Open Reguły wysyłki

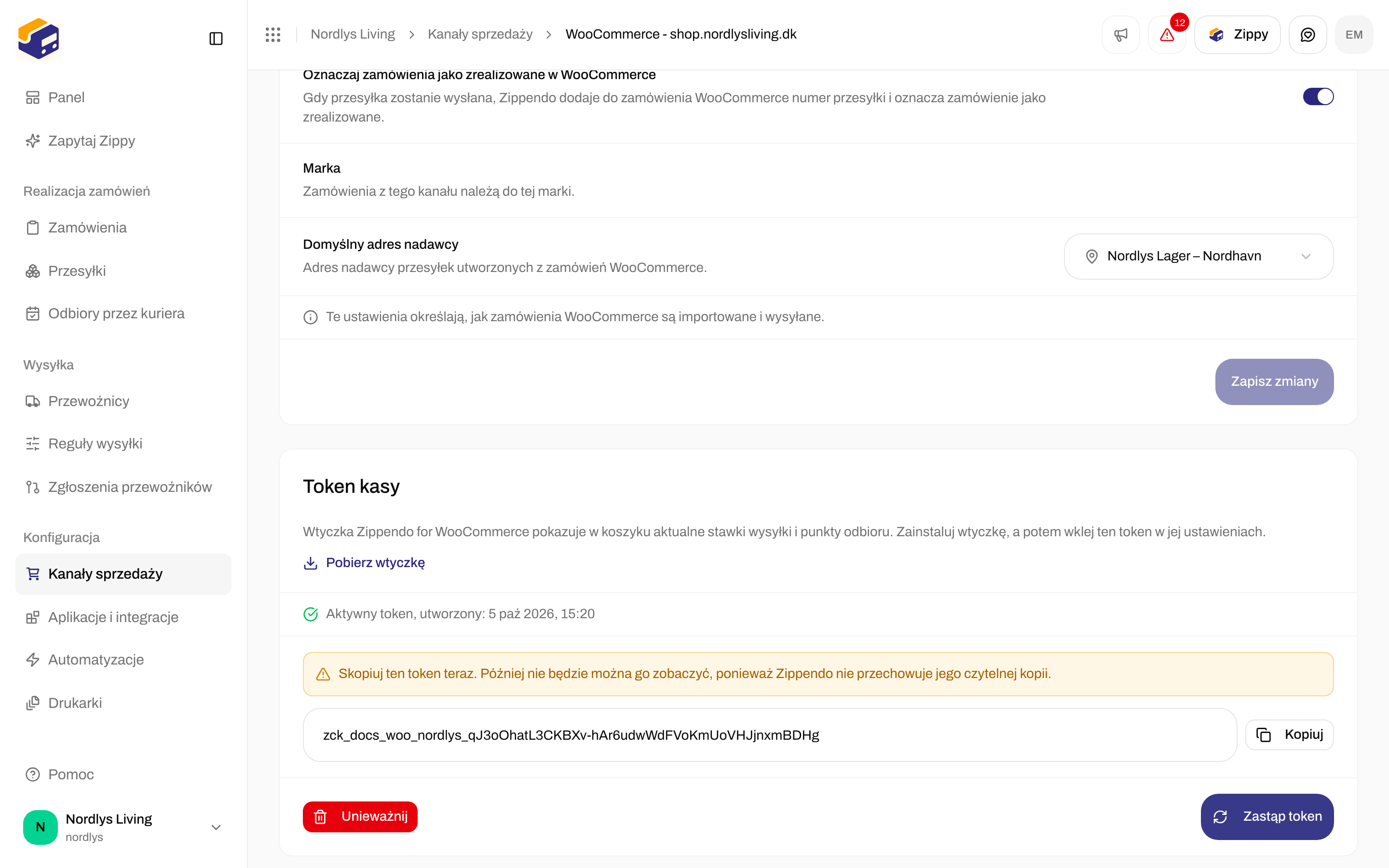point(123,444)
